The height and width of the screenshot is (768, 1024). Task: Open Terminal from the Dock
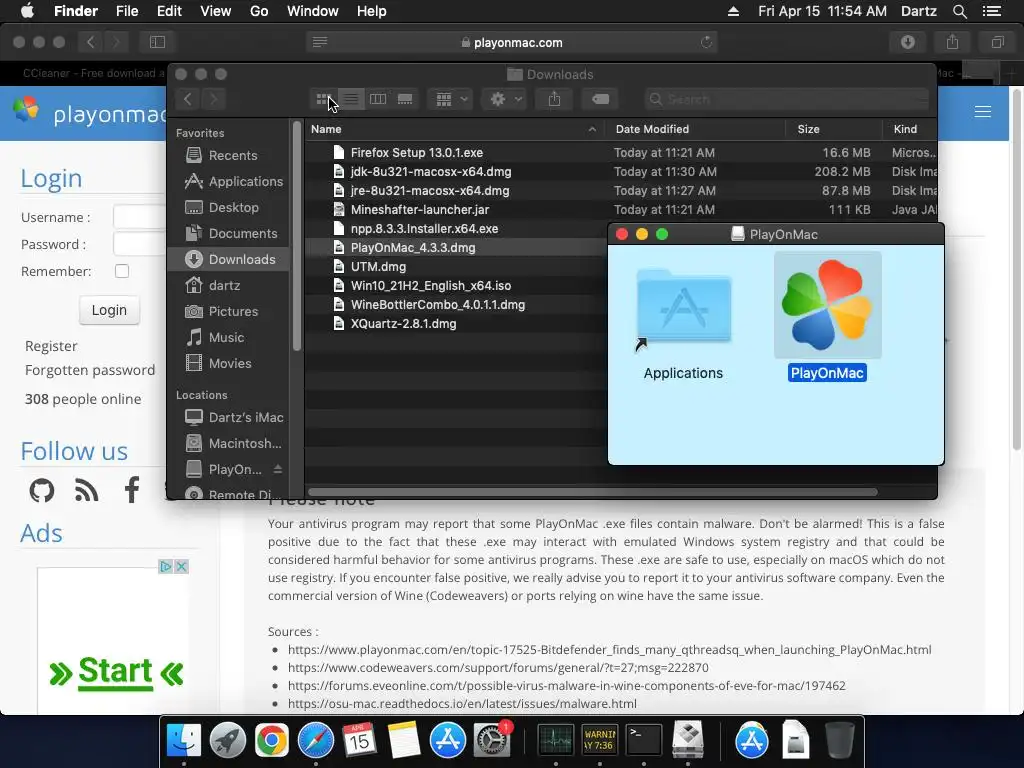(644, 741)
